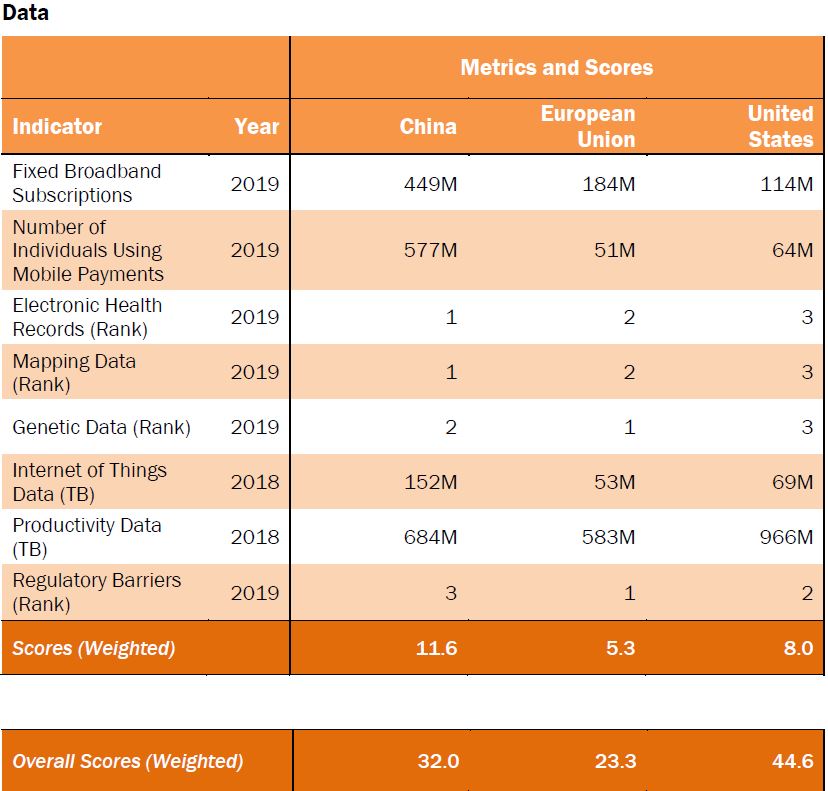Click the United States' 114M broadband value
The image size is (828, 791).
tap(787, 184)
